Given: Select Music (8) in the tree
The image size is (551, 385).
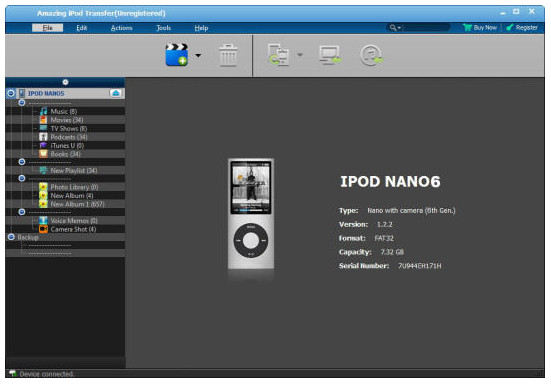Looking at the screenshot, I should (64, 111).
